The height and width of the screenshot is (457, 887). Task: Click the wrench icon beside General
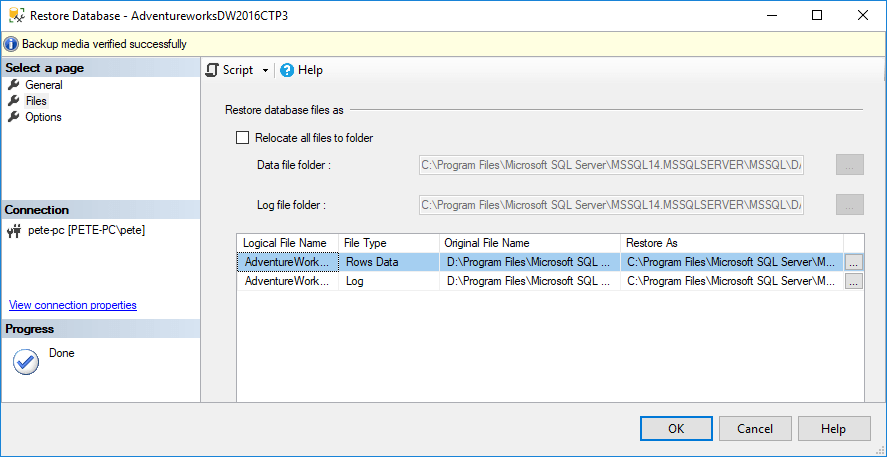point(14,85)
